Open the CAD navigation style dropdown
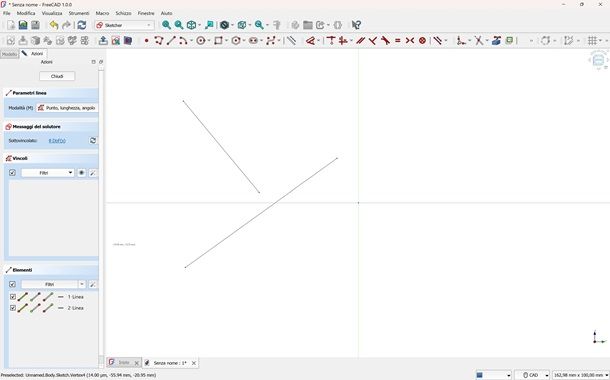This screenshot has width=610, height=380. point(532,375)
